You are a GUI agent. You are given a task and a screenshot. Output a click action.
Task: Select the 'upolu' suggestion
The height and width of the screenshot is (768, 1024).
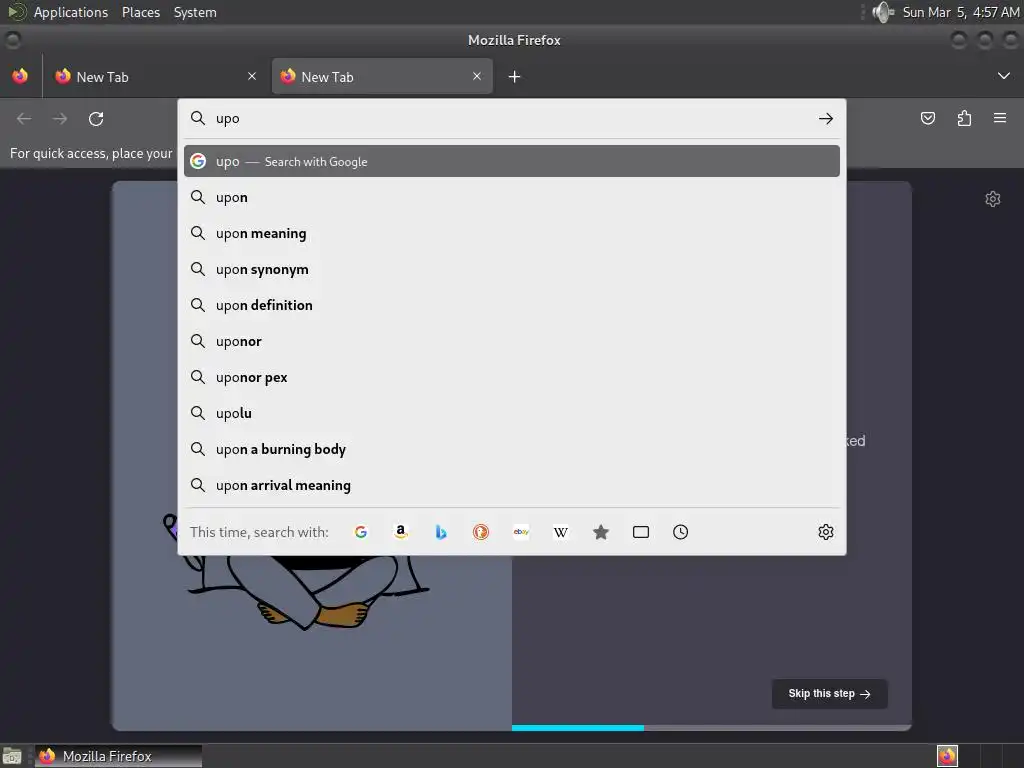(x=511, y=413)
